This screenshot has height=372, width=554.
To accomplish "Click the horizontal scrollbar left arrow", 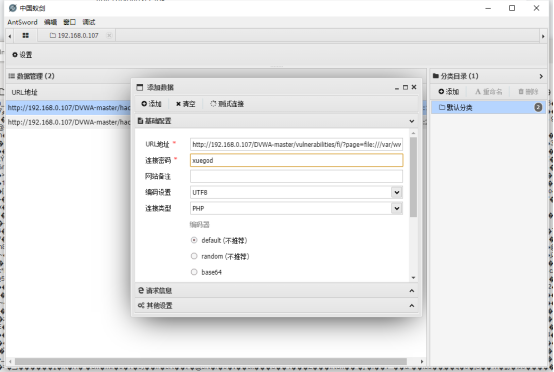I will (10, 361).
